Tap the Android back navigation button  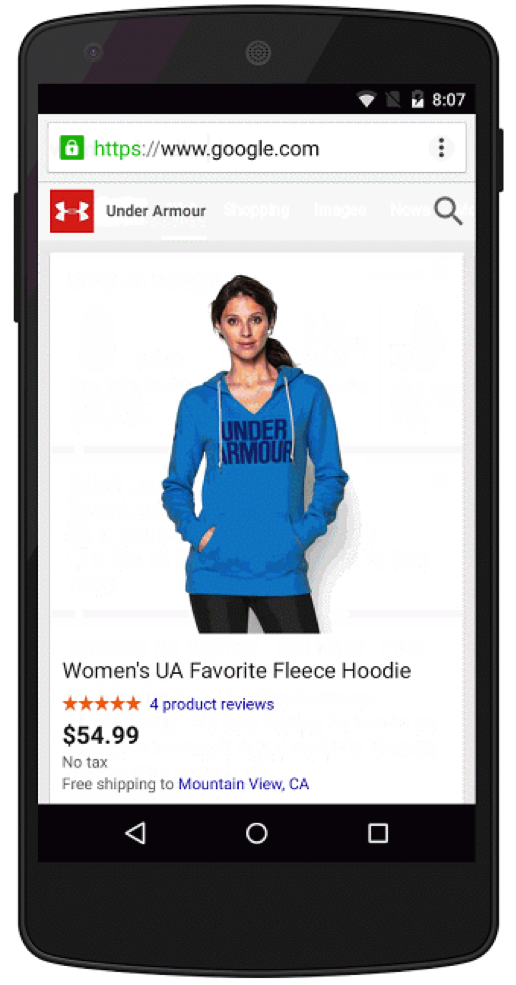click(134, 833)
